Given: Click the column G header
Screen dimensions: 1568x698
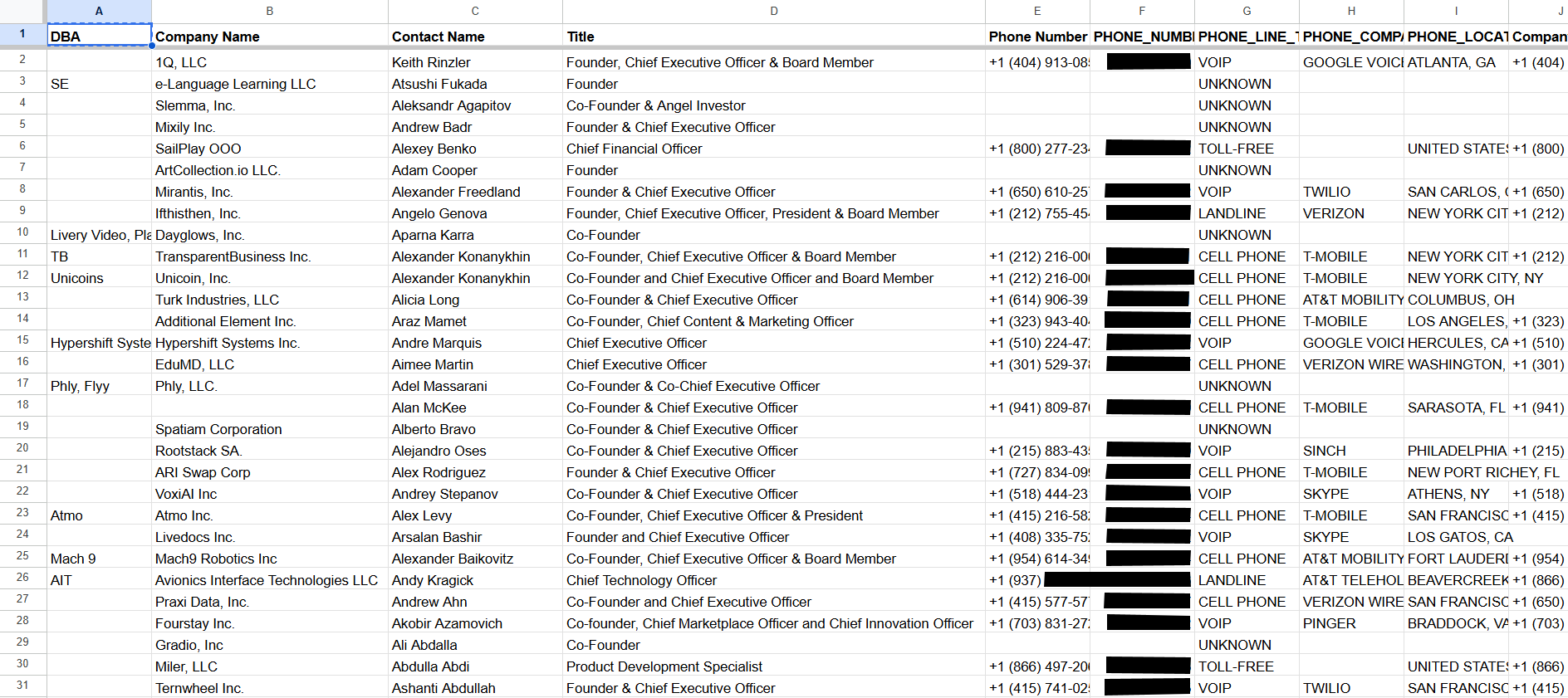Looking at the screenshot, I should click(x=1247, y=11).
